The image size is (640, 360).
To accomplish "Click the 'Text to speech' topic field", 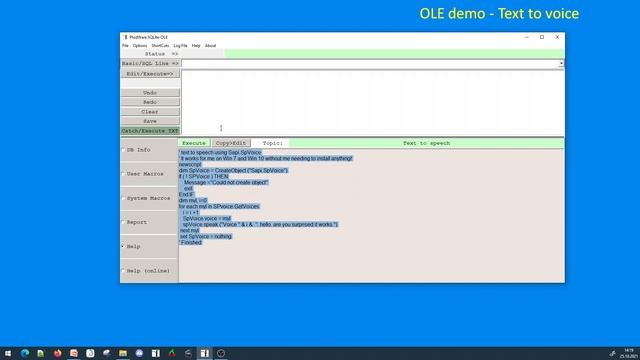I will 426,143.
